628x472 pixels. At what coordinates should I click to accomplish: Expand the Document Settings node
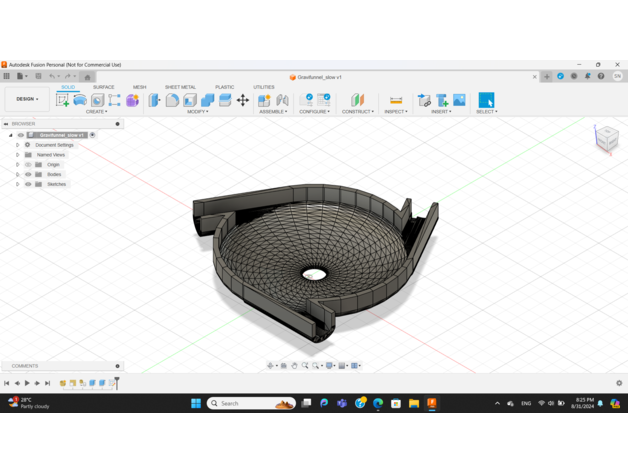pos(17,145)
